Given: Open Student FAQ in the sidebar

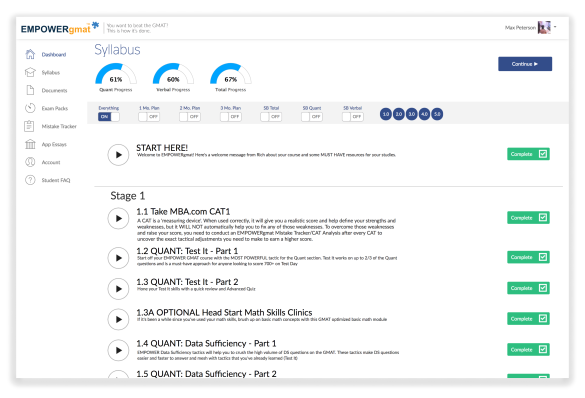Looking at the screenshot, I should [56, 180].
